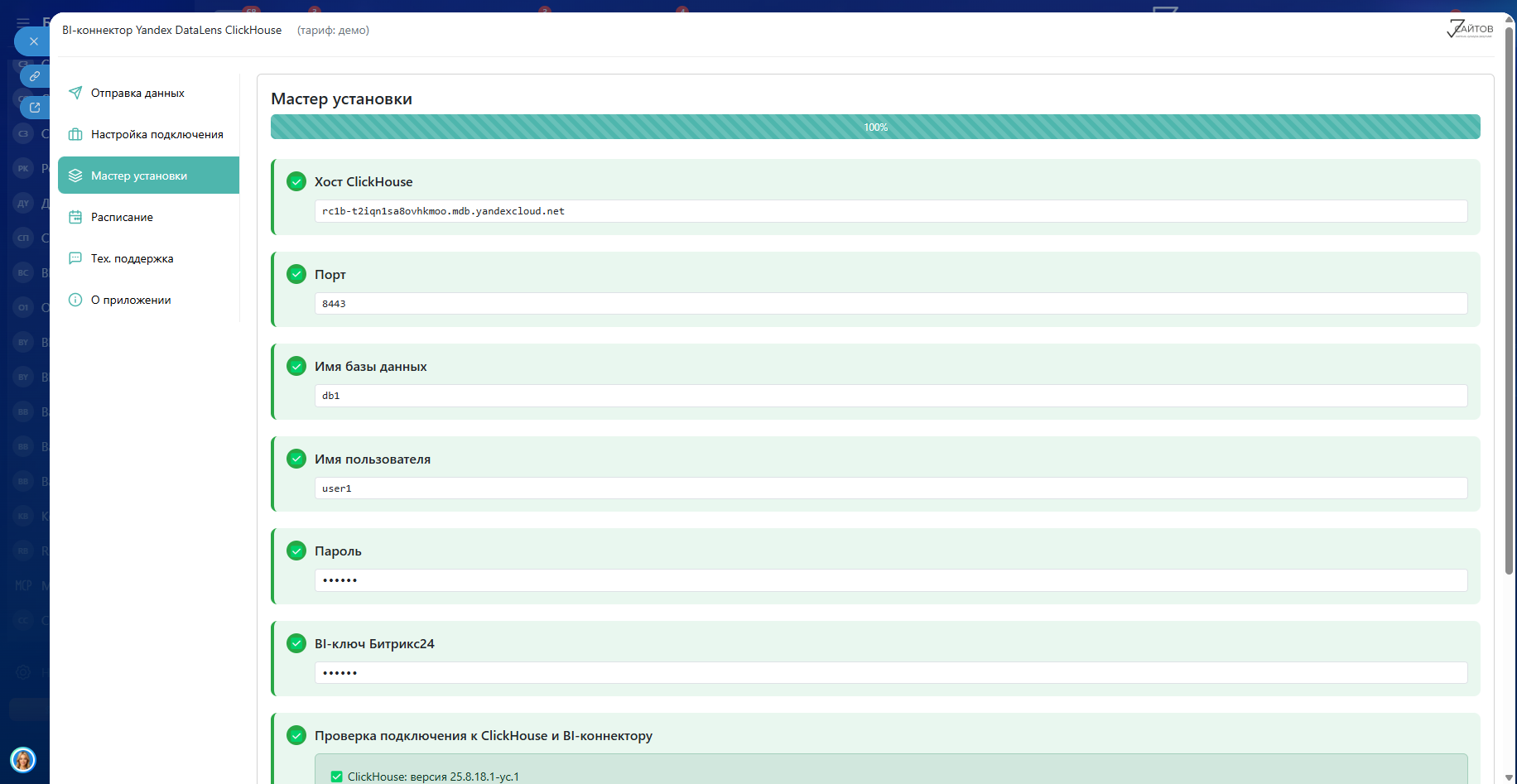Click the green check next to Имя пользователя
This screenshot has width=1517, height=784.
click(x=296, y=459)
